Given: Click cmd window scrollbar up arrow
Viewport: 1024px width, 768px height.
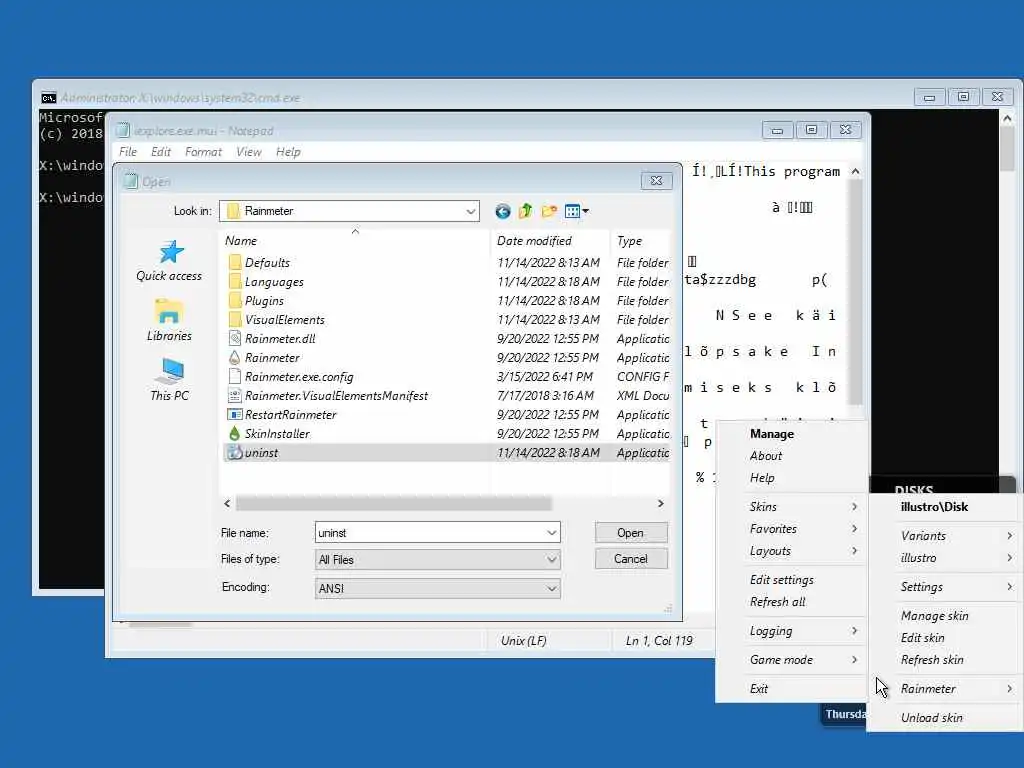Looking at the screenshot, I should [x=1007, y=119].
